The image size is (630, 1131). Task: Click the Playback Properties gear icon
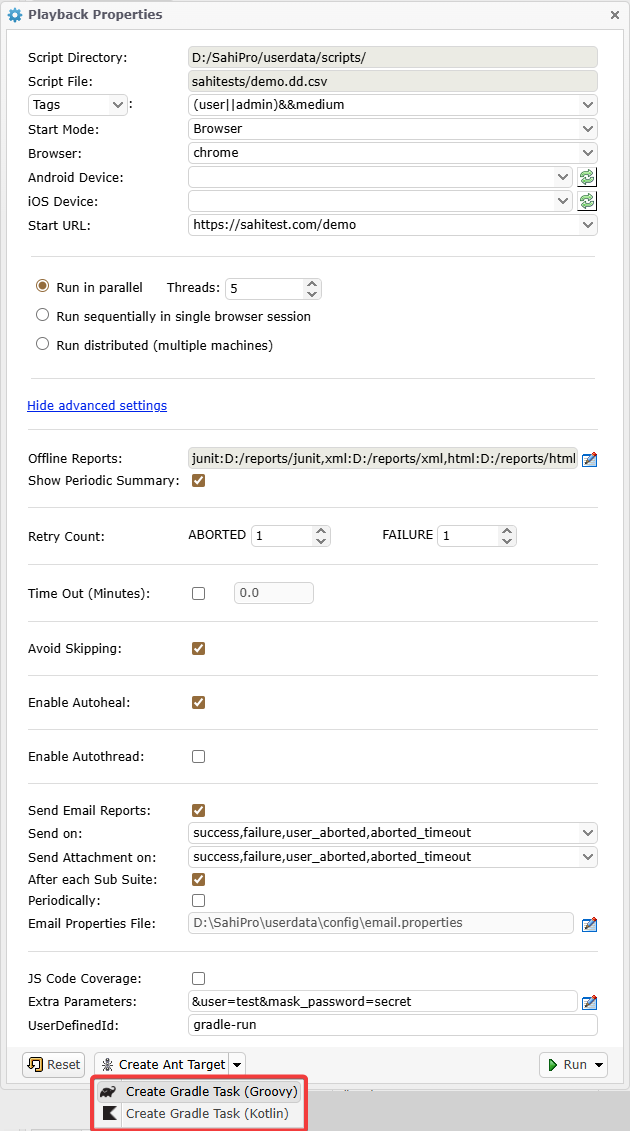pyautogui.click(x=15, y=15)
